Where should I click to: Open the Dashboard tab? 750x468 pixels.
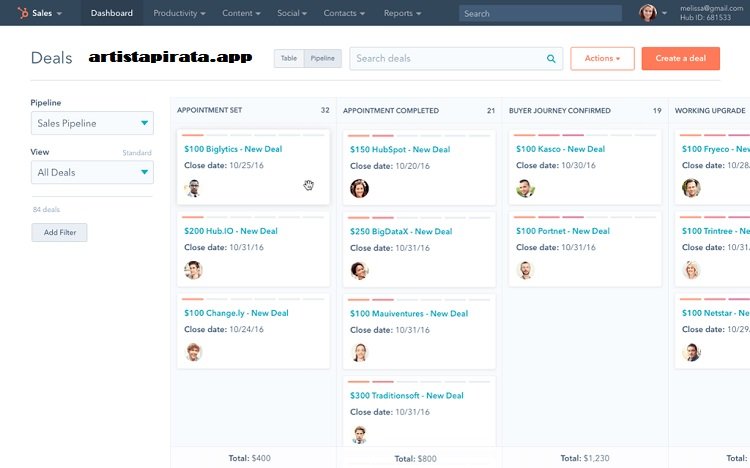click(x=112, y=13)
